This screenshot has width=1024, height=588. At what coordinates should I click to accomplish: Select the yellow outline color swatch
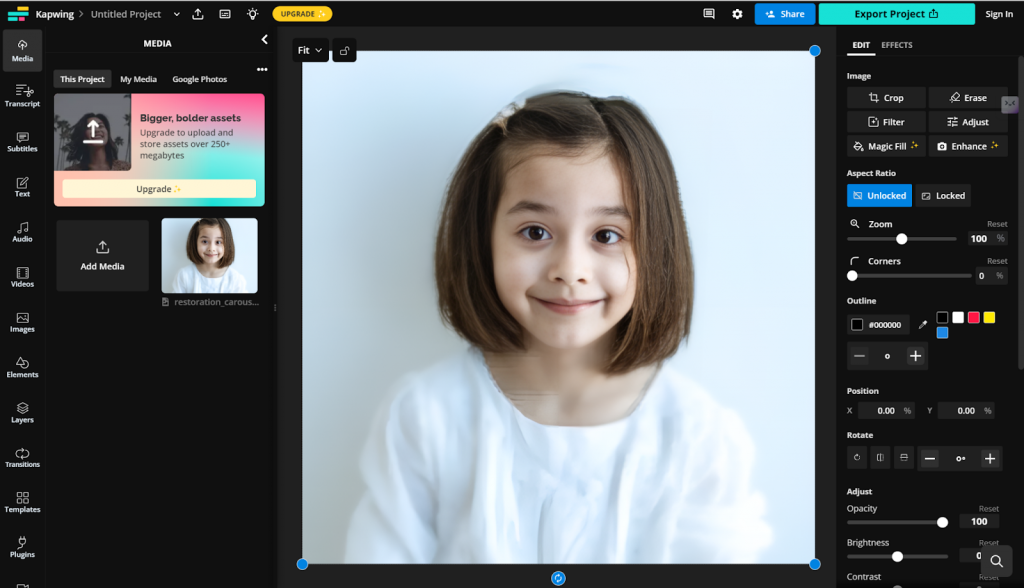point(989,318)
